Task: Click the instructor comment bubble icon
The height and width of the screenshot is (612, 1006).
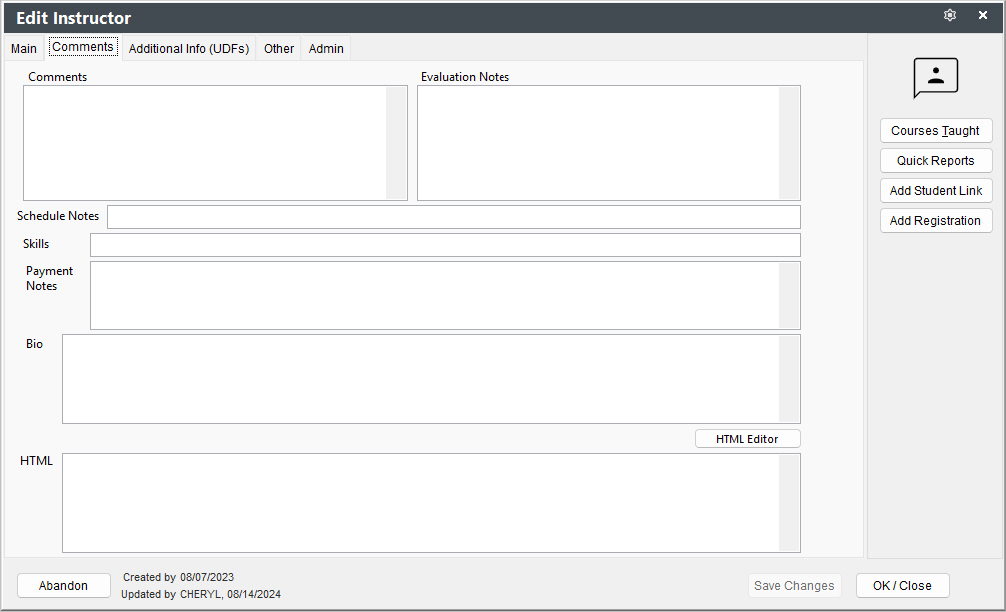Action: tap(935, 78)
